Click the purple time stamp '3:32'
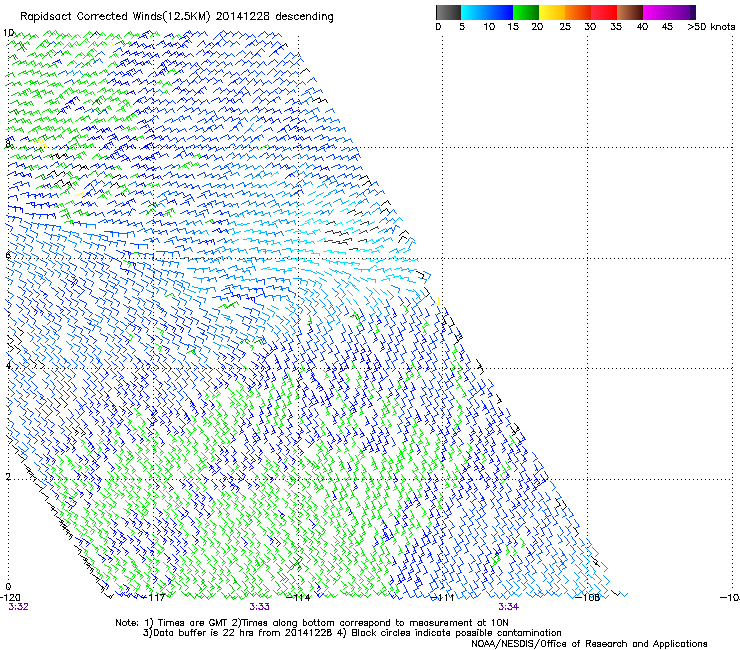Screen dimensions: 740x650 point(18,607)
